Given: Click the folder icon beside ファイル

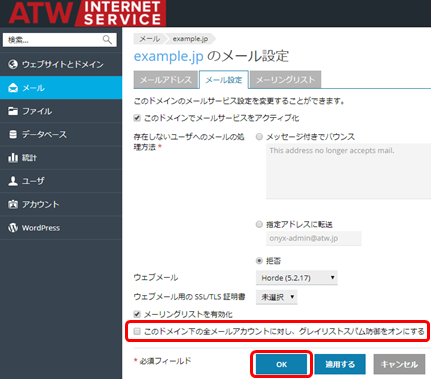Looking at the screenshot, I should pos(13,111).
